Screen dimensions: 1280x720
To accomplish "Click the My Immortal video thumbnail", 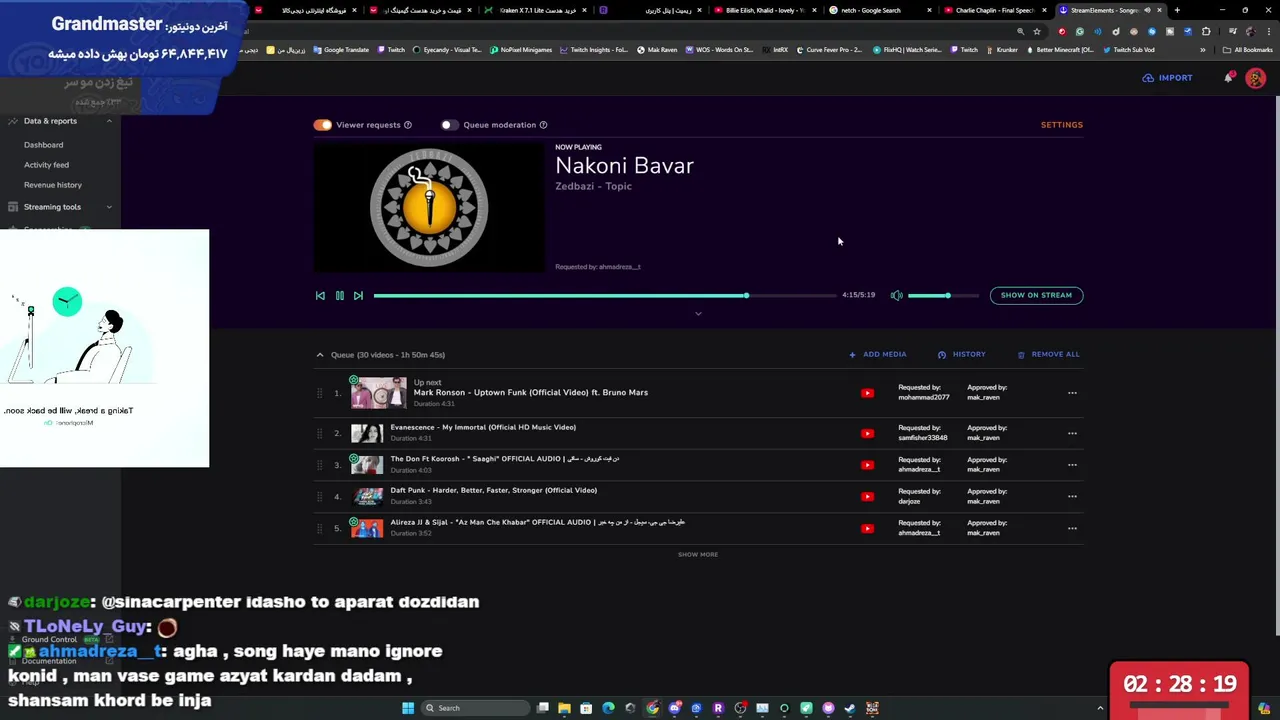I will click(x=367, y=433).
